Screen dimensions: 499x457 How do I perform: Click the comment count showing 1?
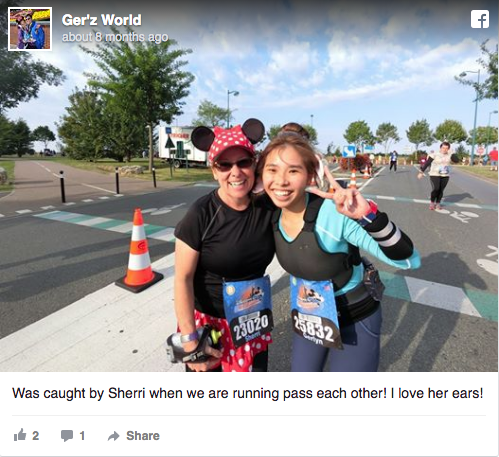click(x=82, y=436)
